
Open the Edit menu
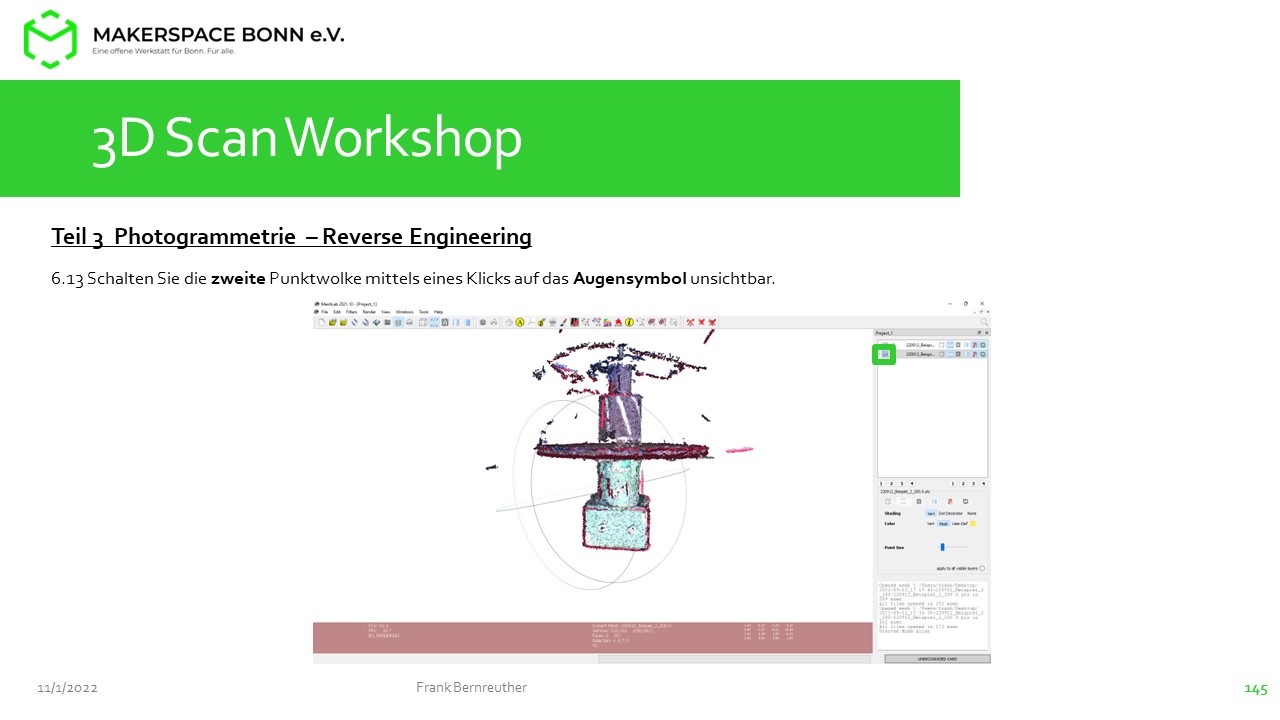coord(337,312)
